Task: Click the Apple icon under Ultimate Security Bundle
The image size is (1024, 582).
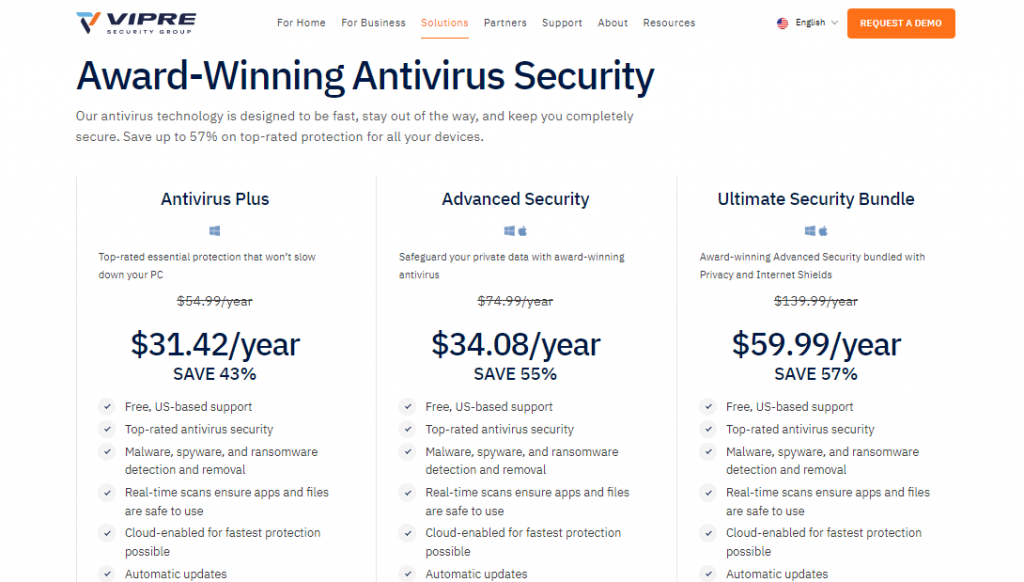Action: coord(822,231)
